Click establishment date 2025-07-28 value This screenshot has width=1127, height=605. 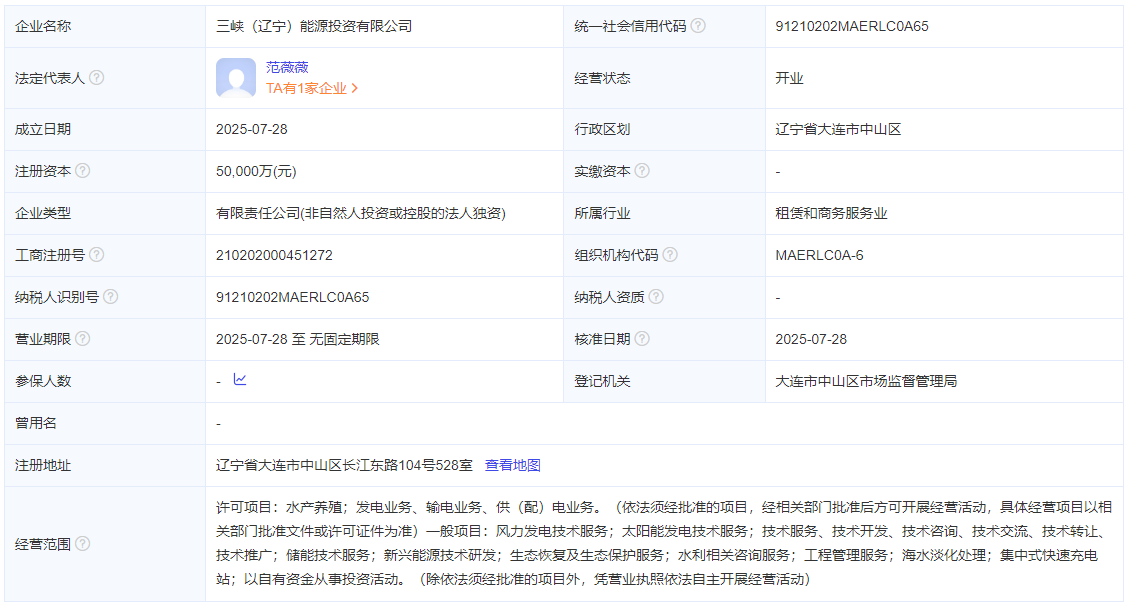click(x=252, y=129)
